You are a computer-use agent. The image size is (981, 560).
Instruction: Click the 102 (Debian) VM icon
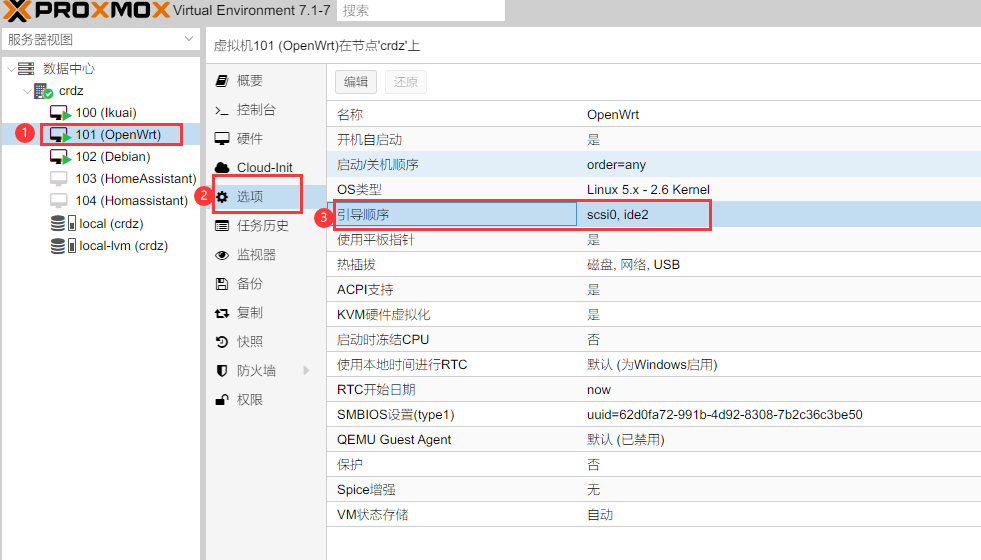[x=61, y=157]
